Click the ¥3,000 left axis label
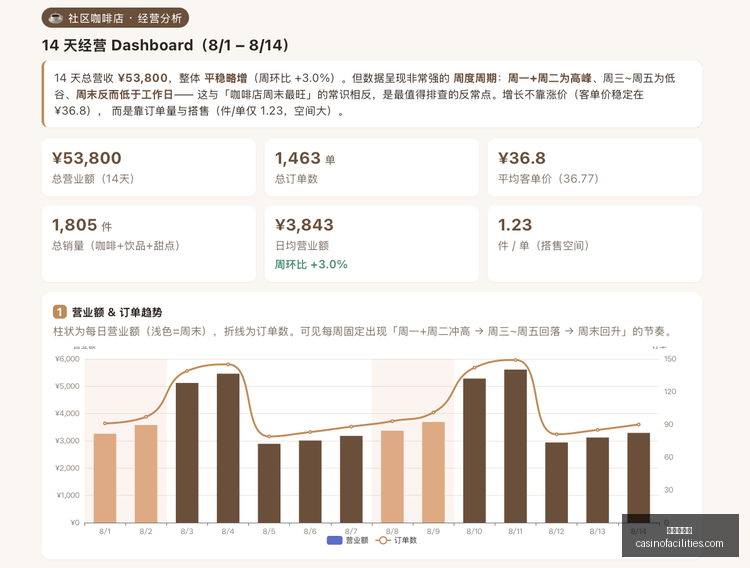The width and height of the screenshot is (750, 568). click(x=67, y=441)
